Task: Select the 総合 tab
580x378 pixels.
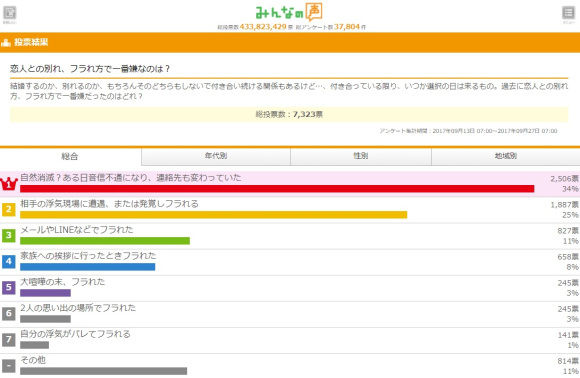Action: coord(70,156)
